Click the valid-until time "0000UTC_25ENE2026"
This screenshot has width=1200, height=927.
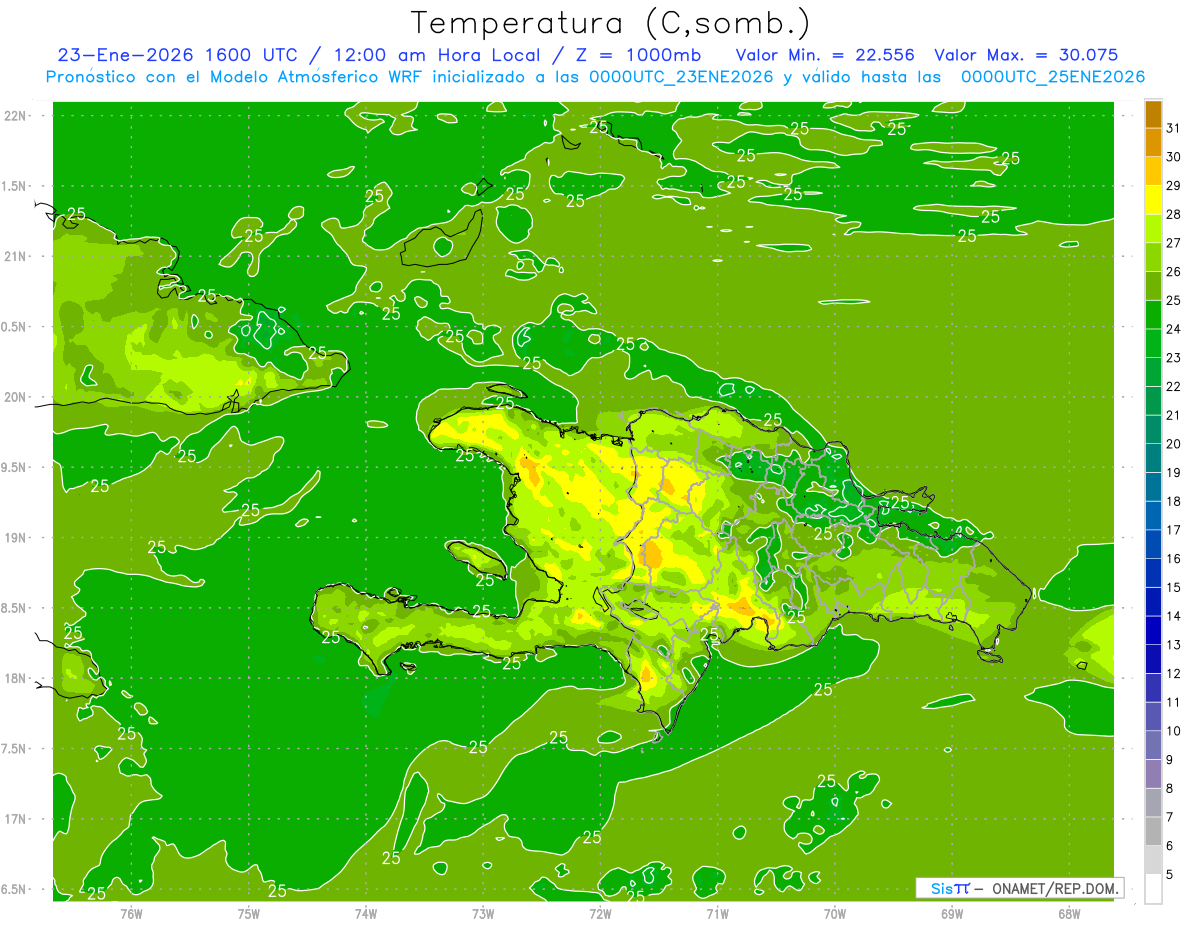click(1053, 77)
